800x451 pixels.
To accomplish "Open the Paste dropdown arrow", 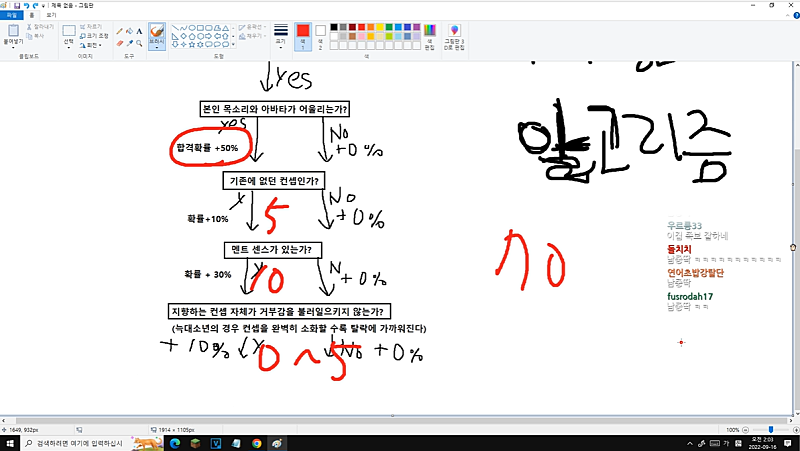I will coord(13,47).
